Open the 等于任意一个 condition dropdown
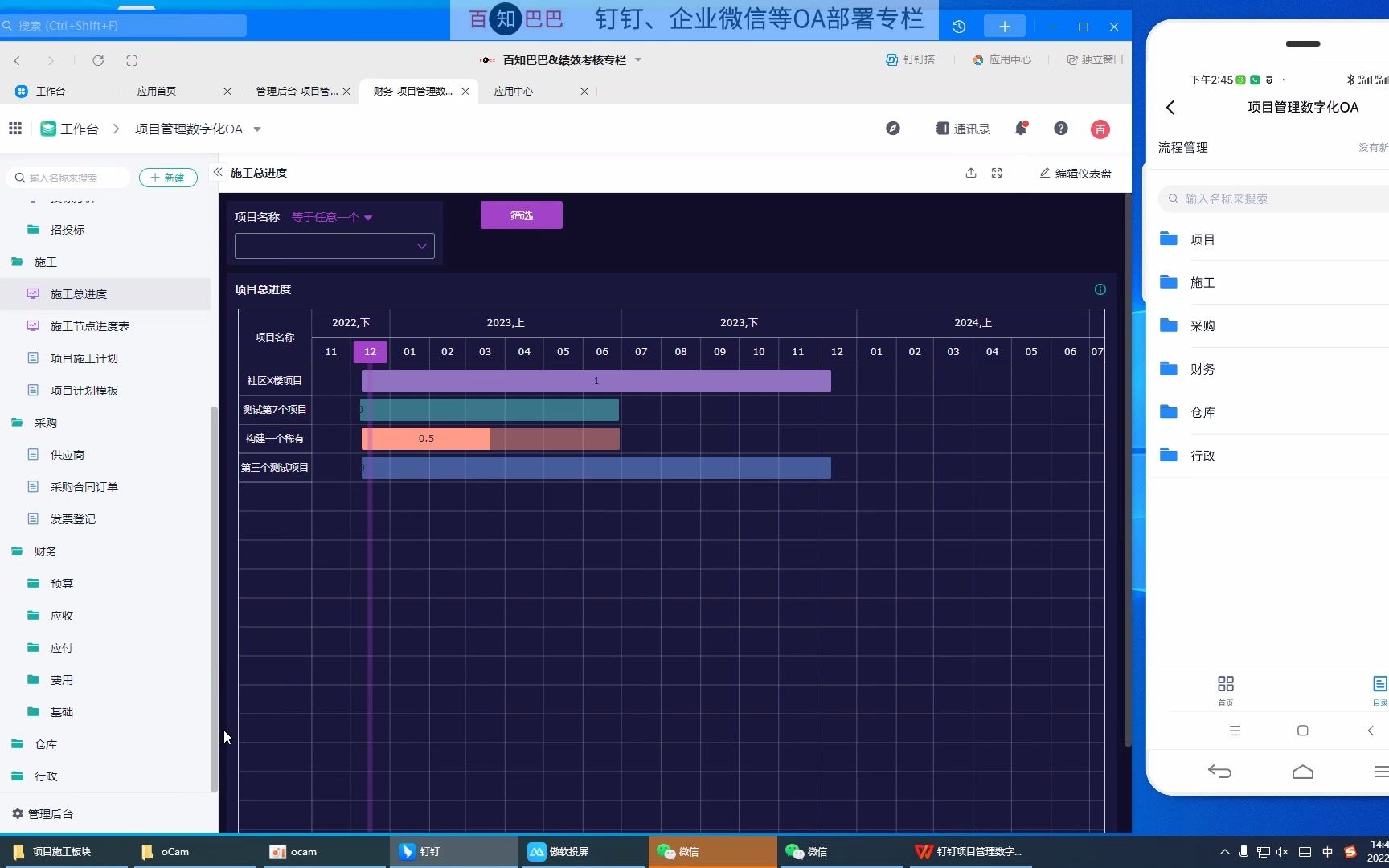Viewport: 1389px width, 868px height. 332,217
